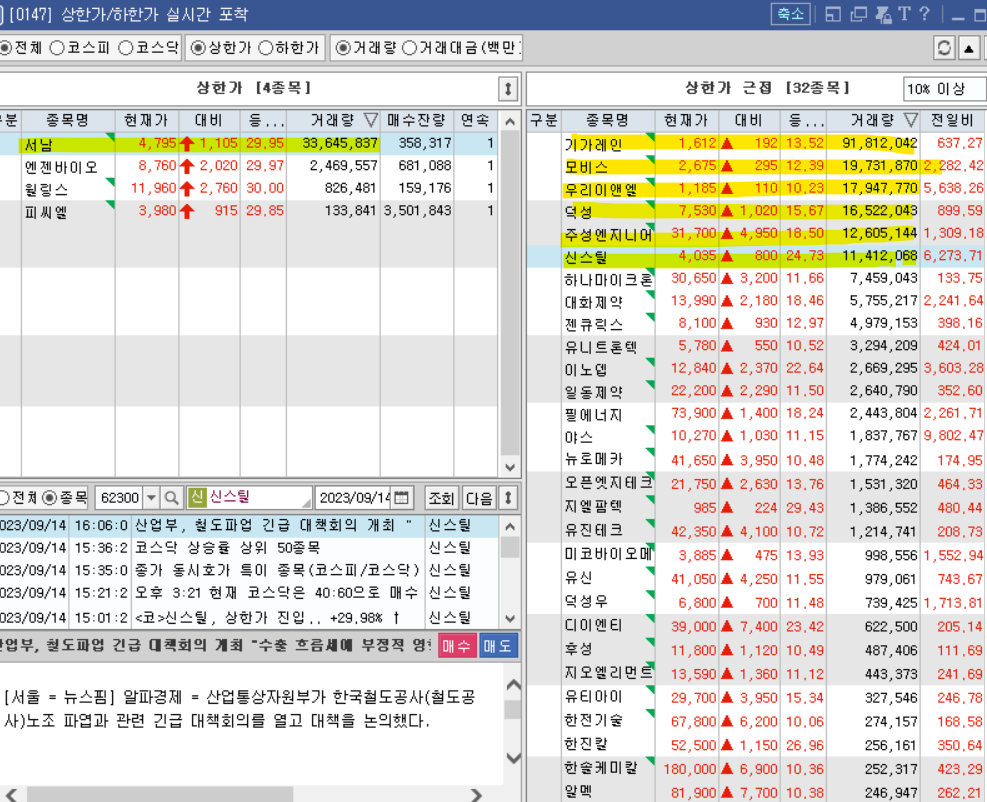
Task: Open the window layout icon next to 축소
Action: click(x=833, y=14)
